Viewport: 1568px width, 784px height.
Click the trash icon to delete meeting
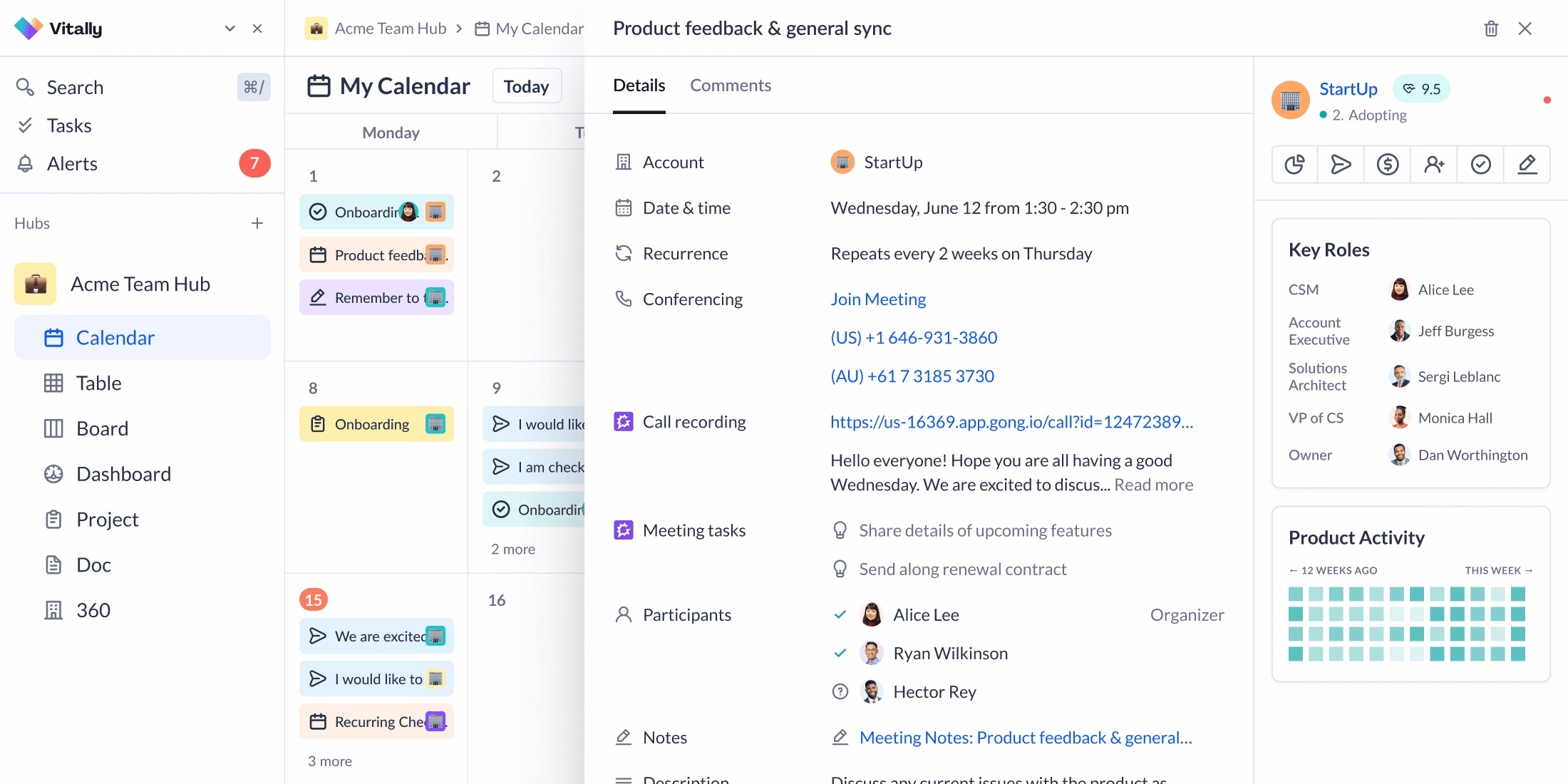point(1490,29)
